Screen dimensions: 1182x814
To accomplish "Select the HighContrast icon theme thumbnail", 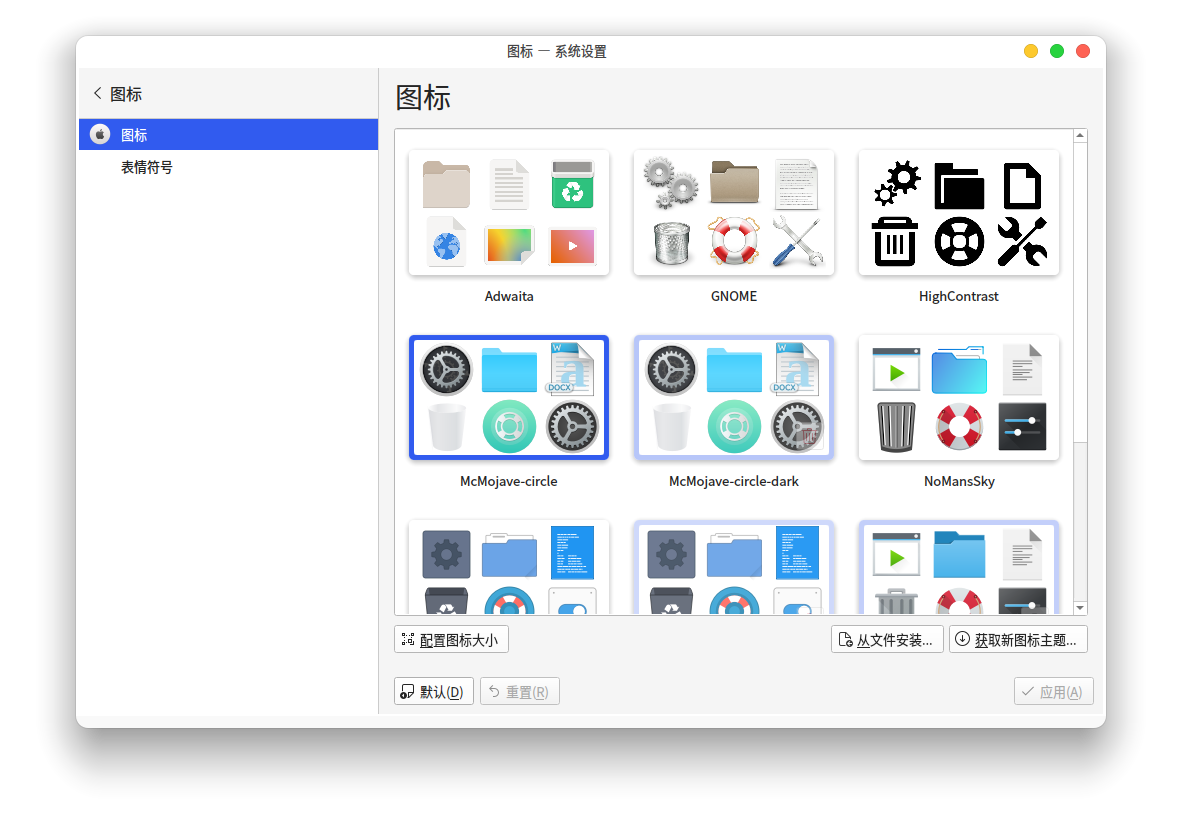I will pyautogui.click(x=959, y=213).
